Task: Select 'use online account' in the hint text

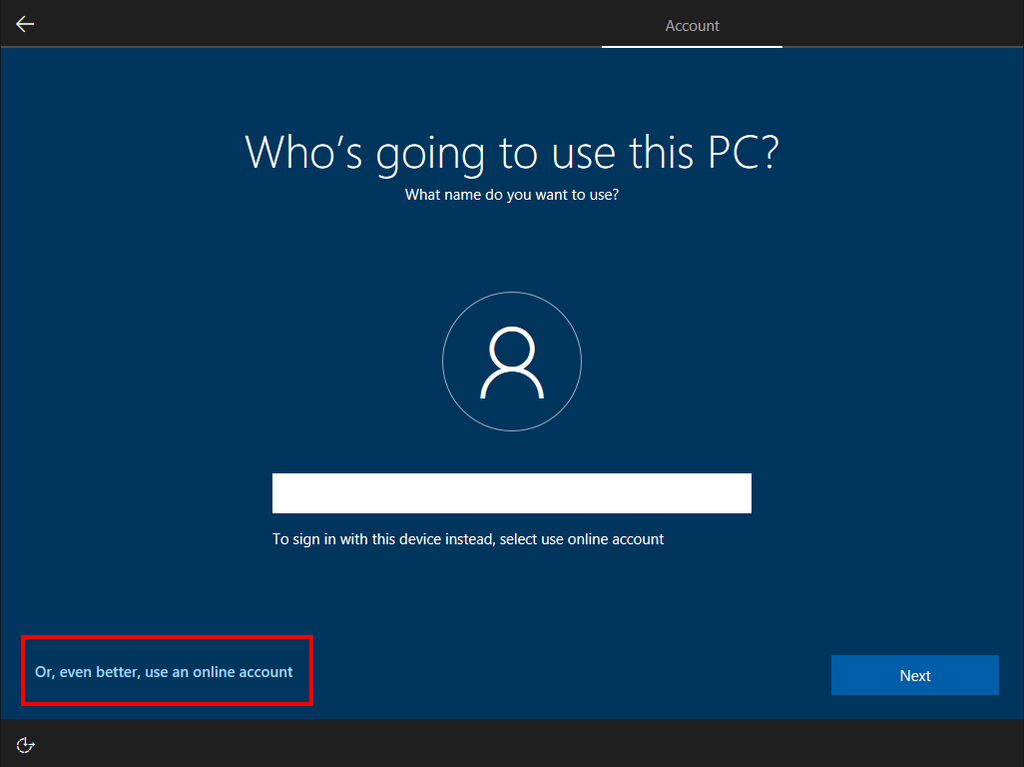Action: pos(601,539)
